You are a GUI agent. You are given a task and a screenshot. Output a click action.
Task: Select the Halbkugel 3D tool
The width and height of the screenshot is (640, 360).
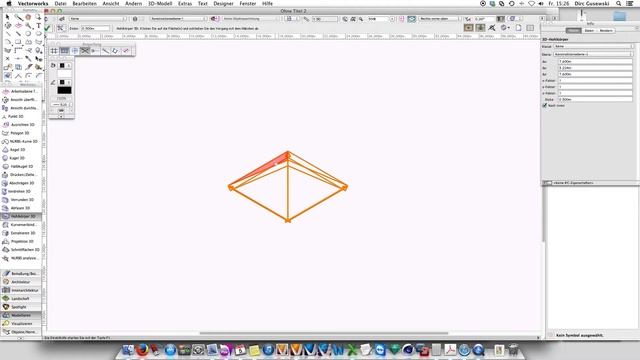point(21,167)
